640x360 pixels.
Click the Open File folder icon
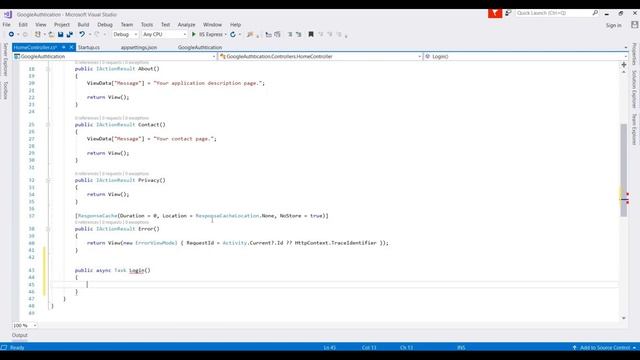pyautogui.click(x=51, y=35)
